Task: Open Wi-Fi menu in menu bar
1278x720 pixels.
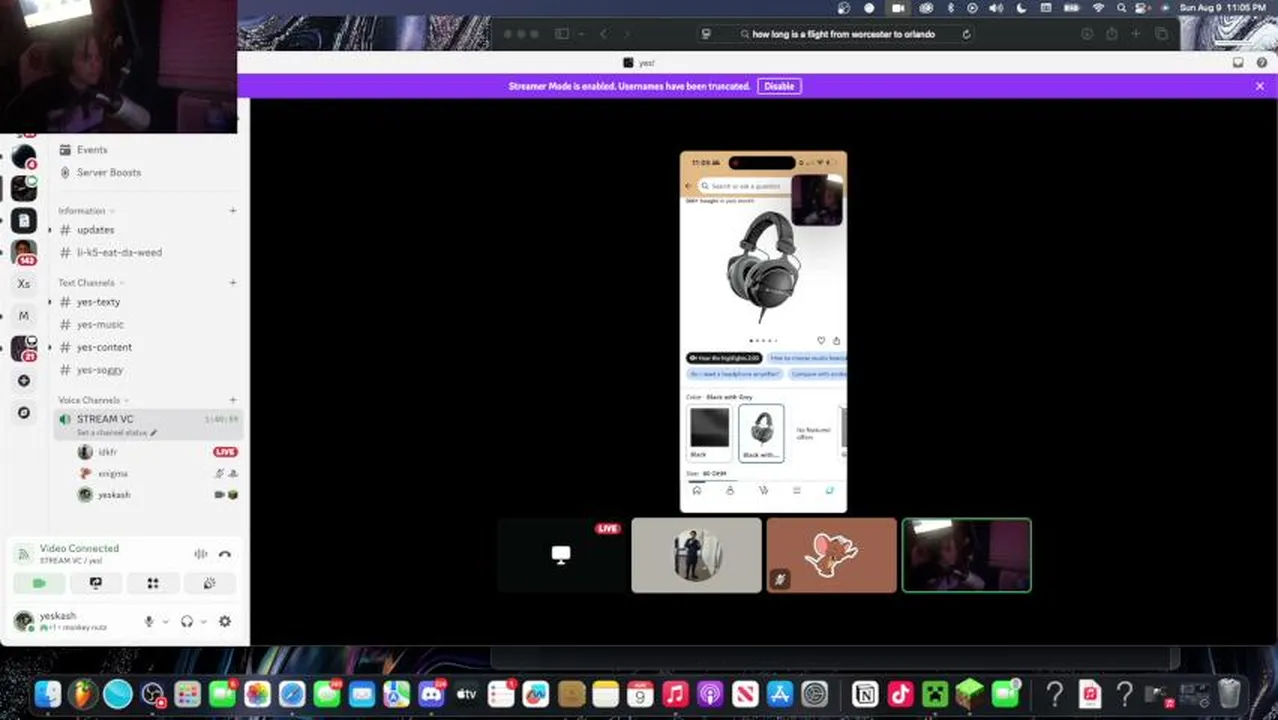Action: (1098, 8)
